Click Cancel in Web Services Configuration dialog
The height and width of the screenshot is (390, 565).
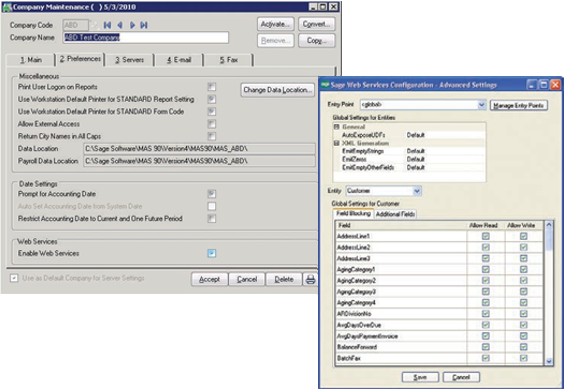[461, 377]
